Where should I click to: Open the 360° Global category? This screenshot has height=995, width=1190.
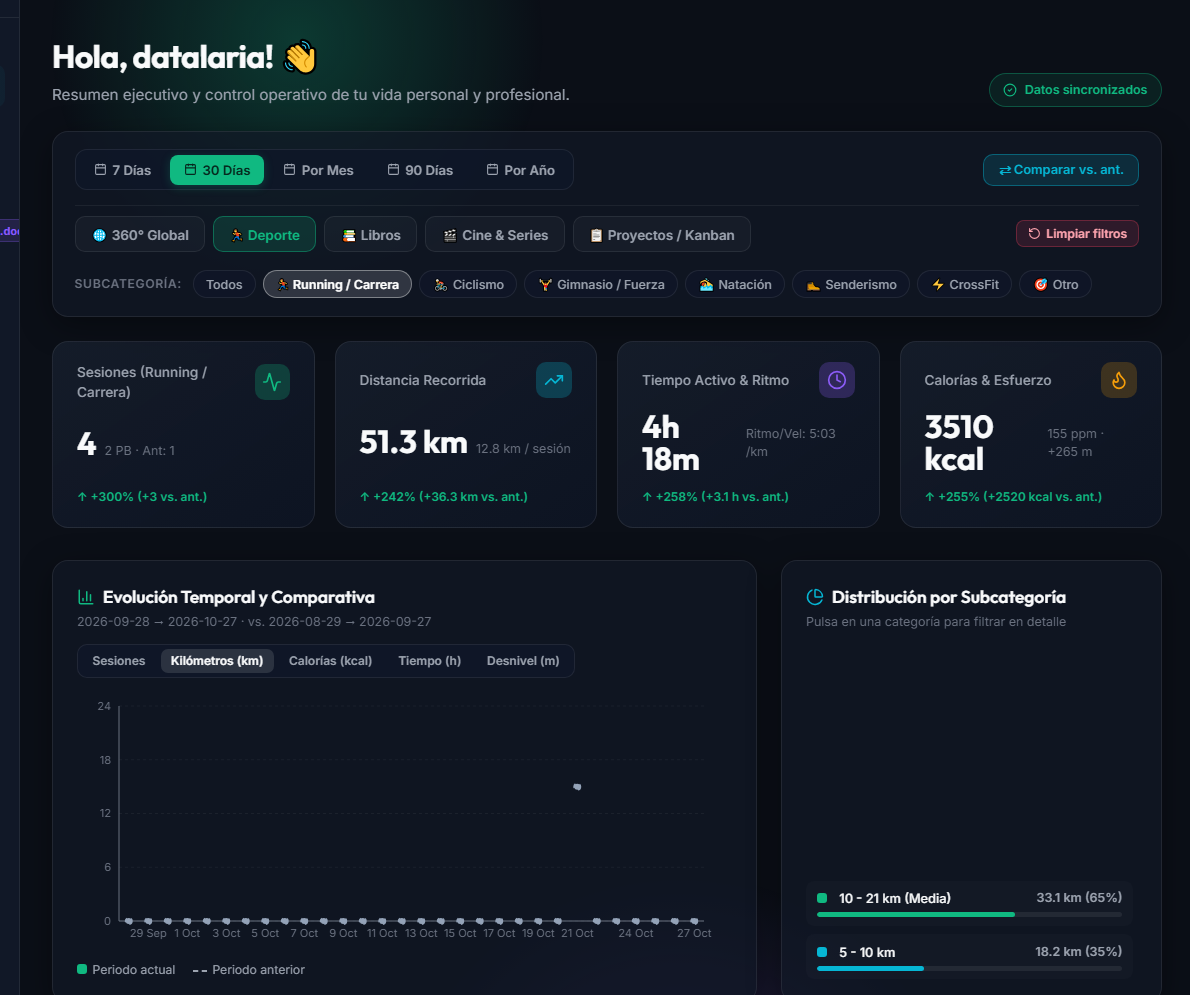(x=140, y=235)
